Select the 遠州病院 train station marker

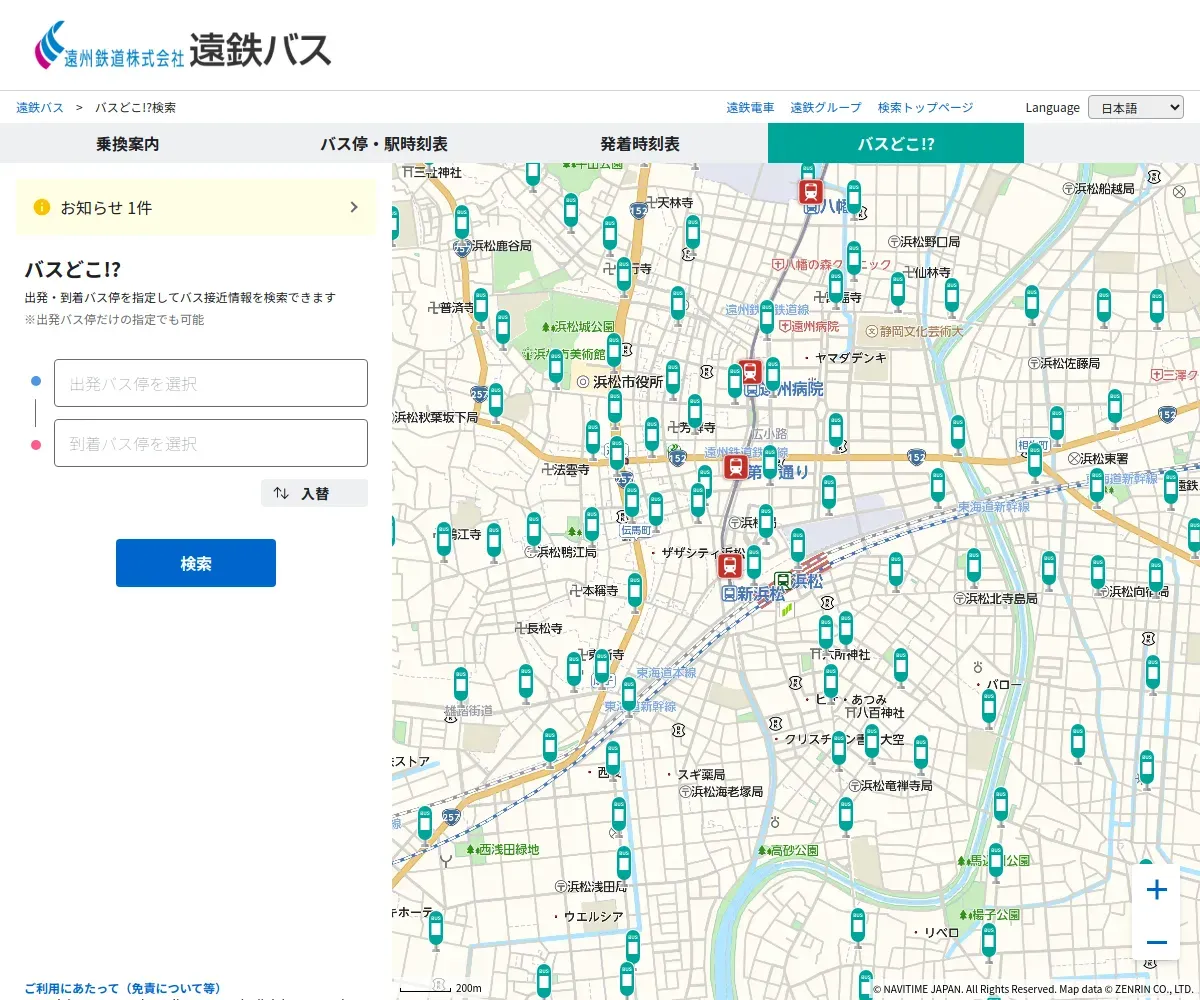(x=750, y=372)
